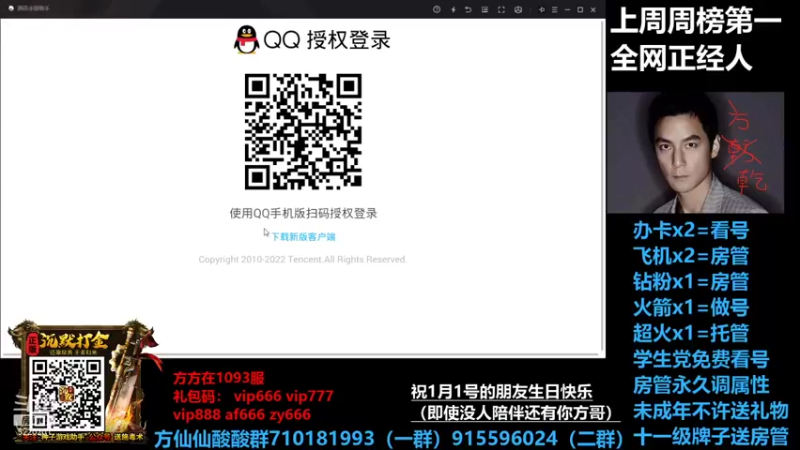Viewport: 800px width, 450px height.
Task: Click the （即使没人陪伴还有你方哥） text
Action: 516,413
